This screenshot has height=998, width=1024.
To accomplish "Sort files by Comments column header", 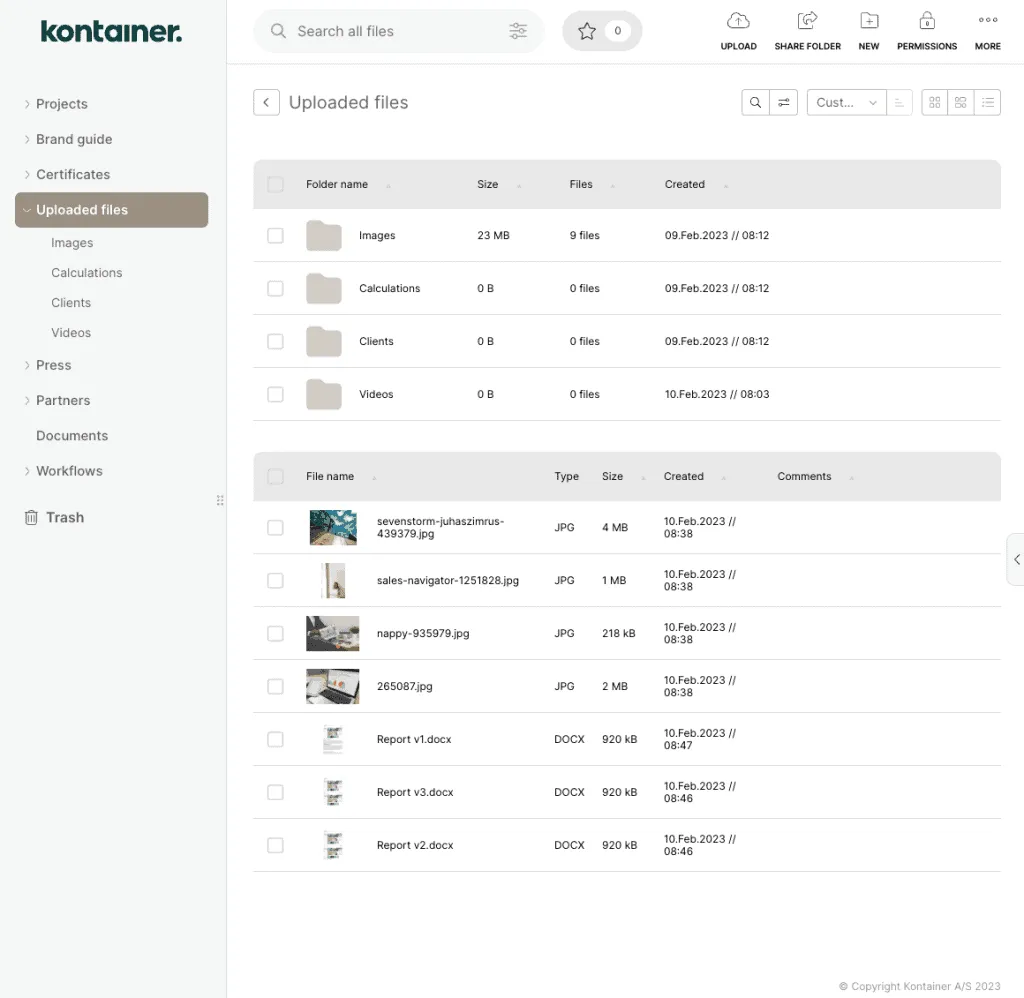I will [x=804, y=476].
